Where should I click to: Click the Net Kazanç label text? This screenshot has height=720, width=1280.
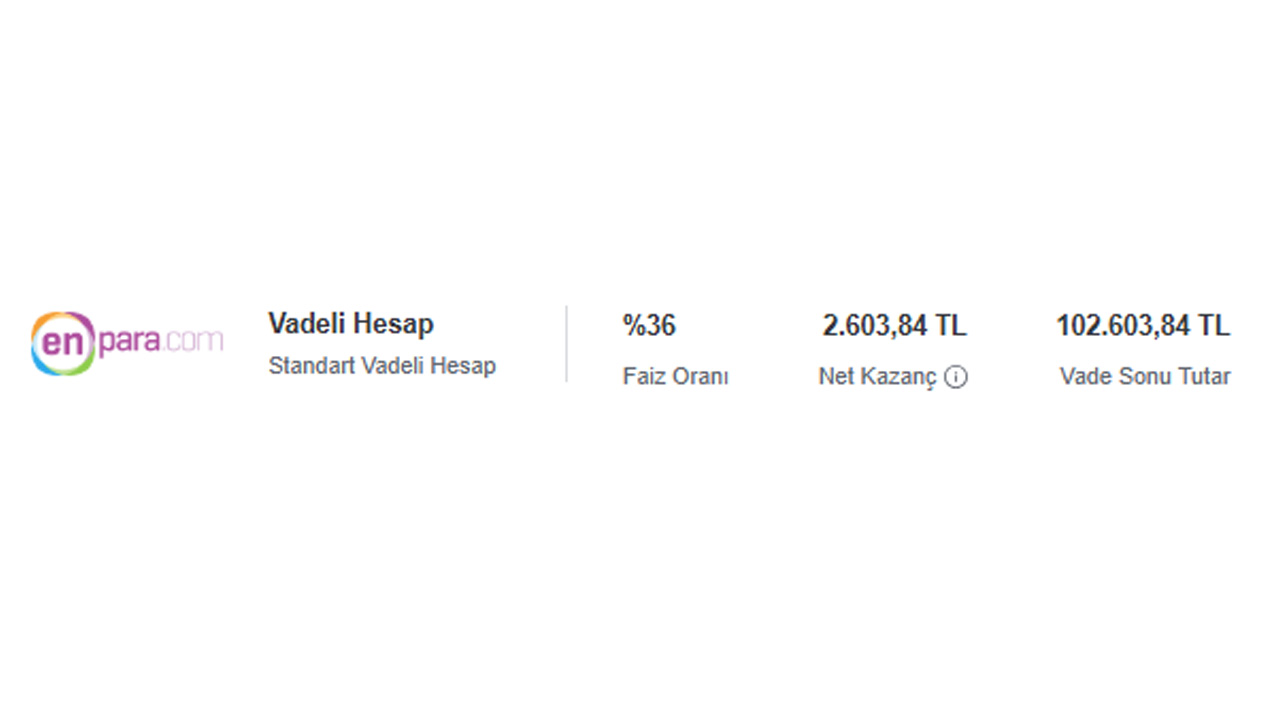877,377
